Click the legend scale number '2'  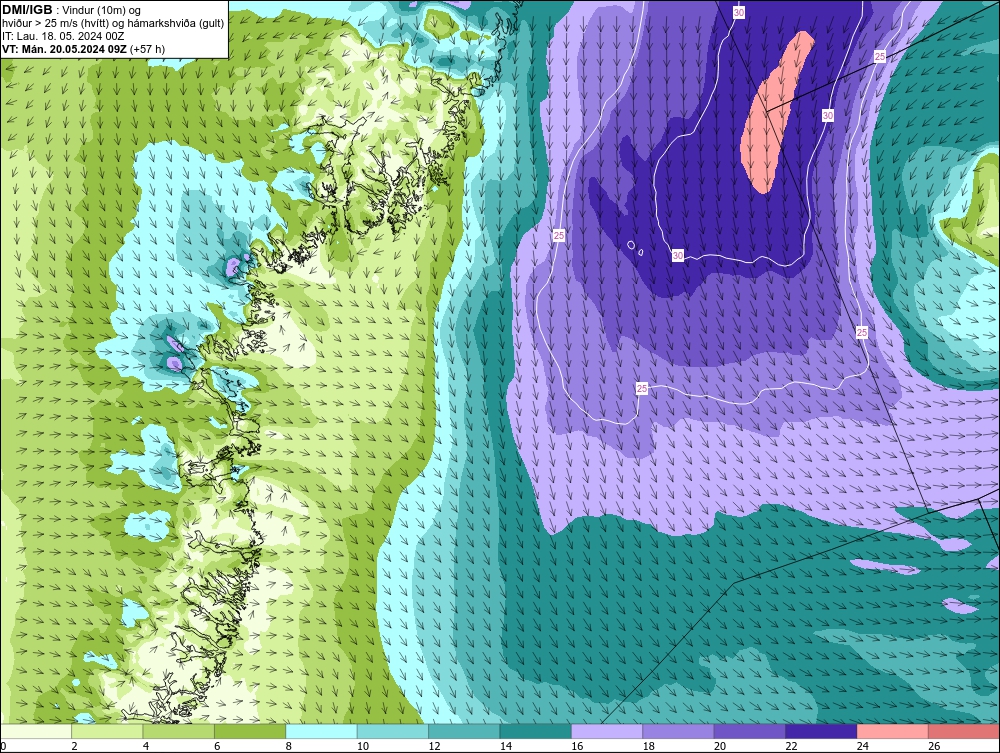74,746
